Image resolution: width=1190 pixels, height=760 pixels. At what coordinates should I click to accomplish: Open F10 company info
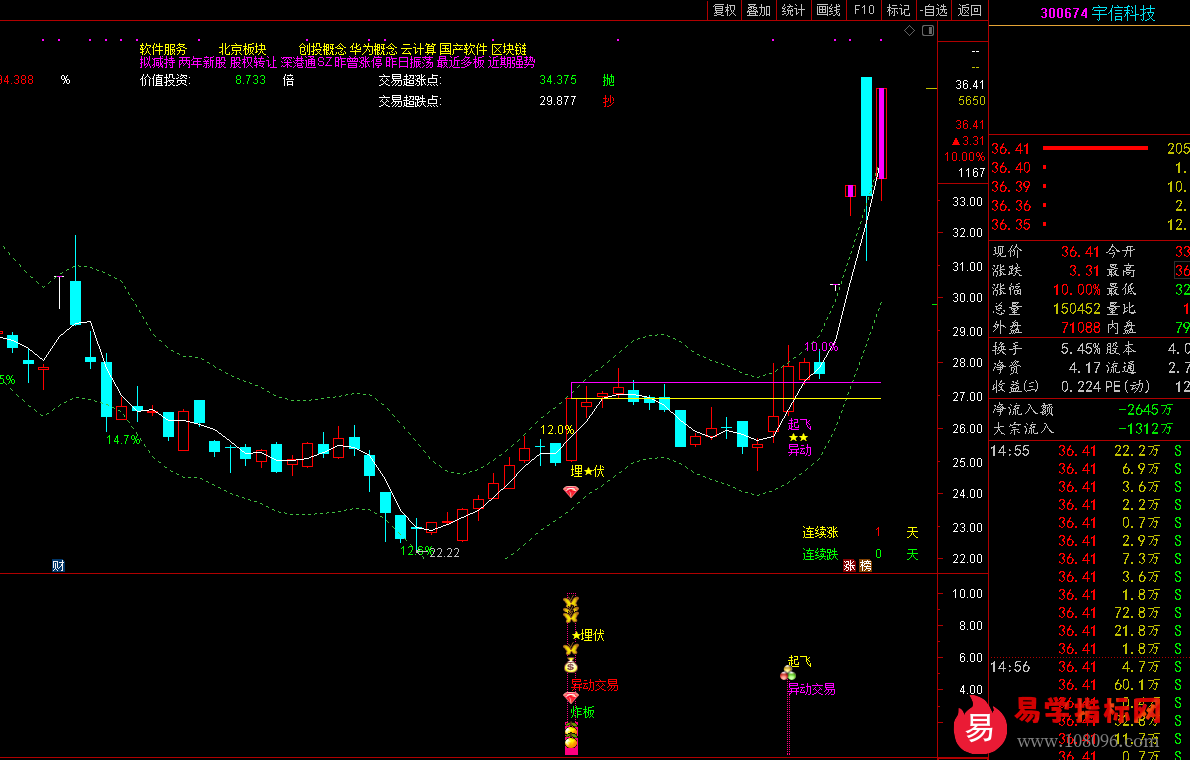point(864,10)
